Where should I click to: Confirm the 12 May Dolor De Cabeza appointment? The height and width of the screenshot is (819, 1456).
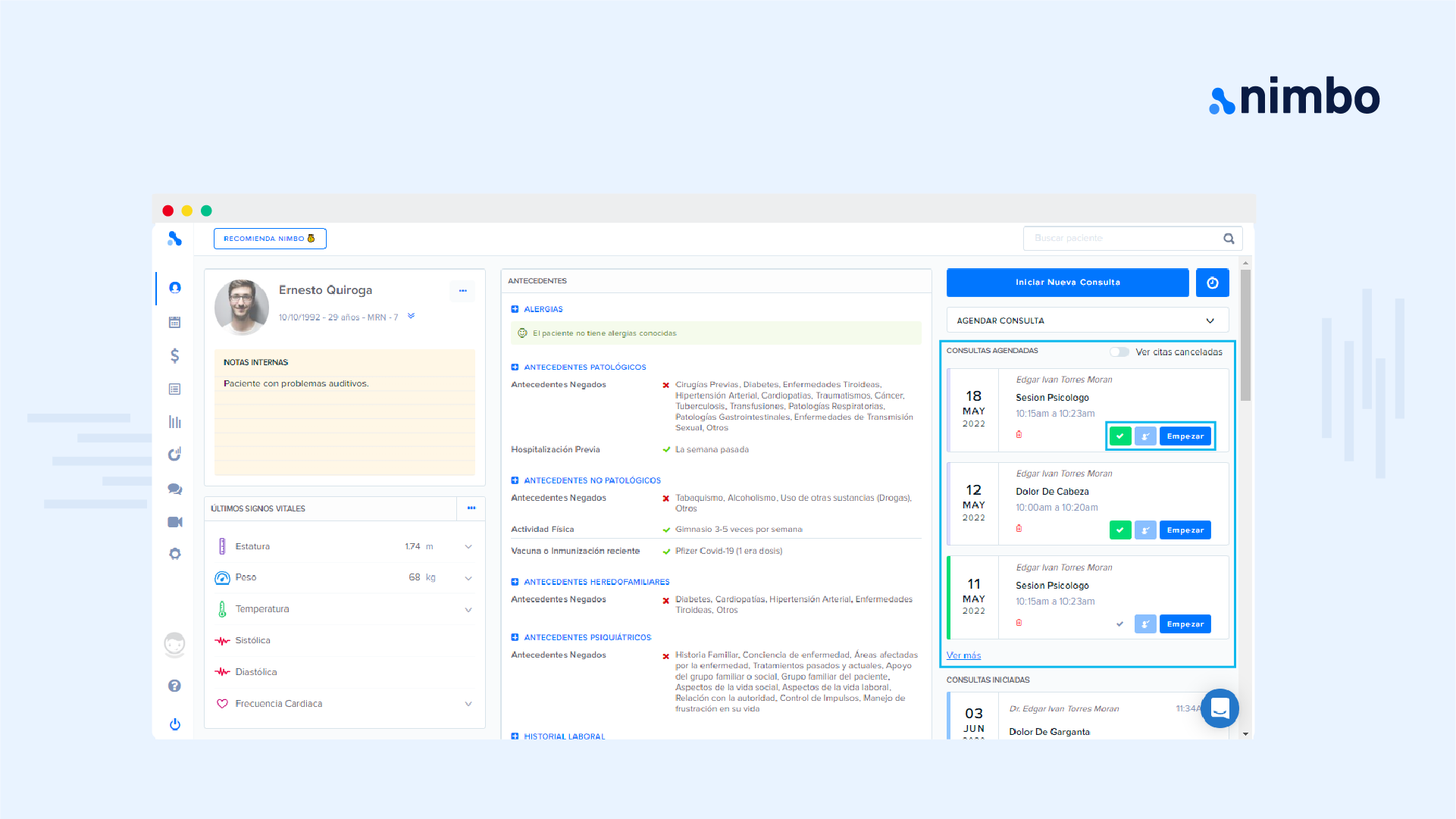(1119, 530)
